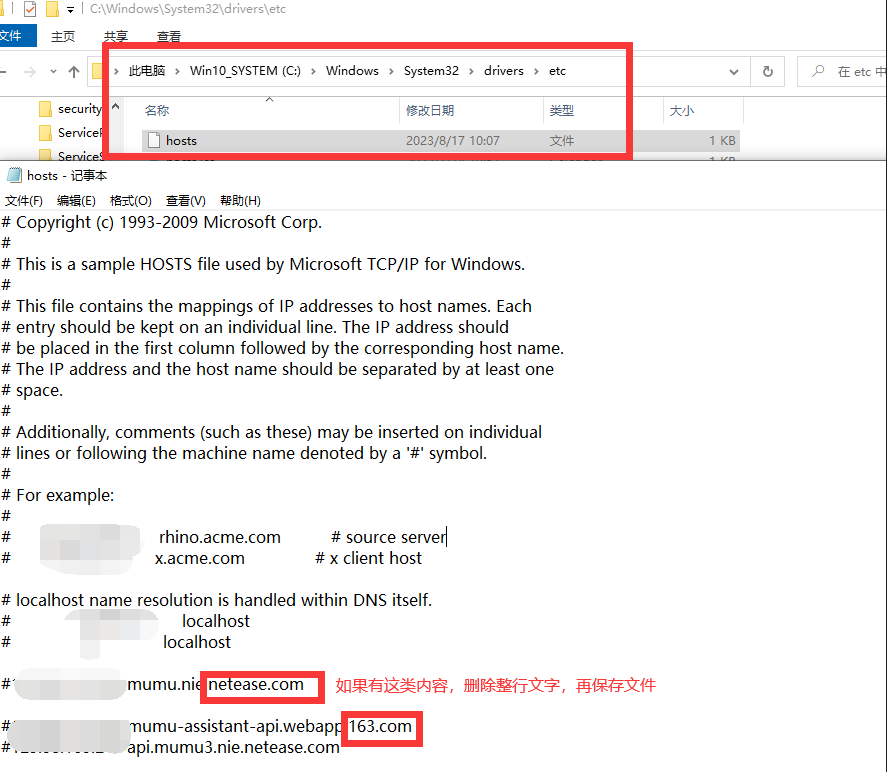Sort by 修改日期 column header

click(430, 110)
